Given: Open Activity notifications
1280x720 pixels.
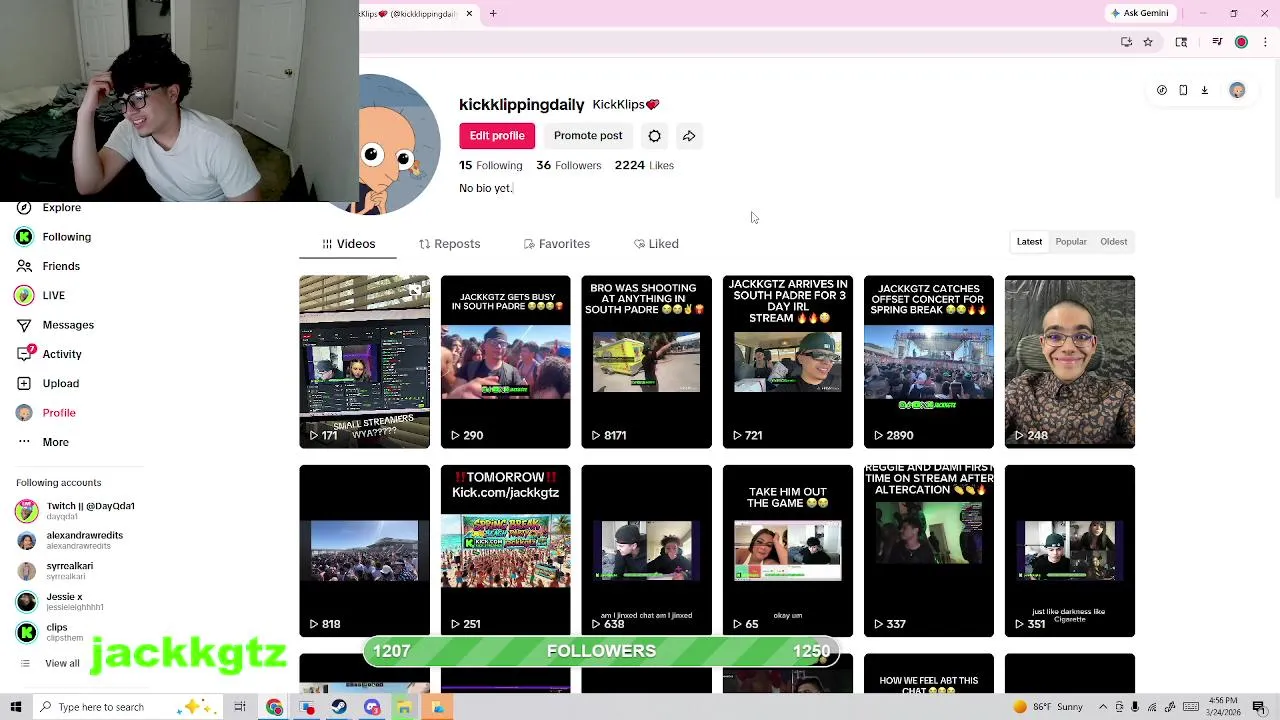Looking at the screenshot, I should click(49, 354).
